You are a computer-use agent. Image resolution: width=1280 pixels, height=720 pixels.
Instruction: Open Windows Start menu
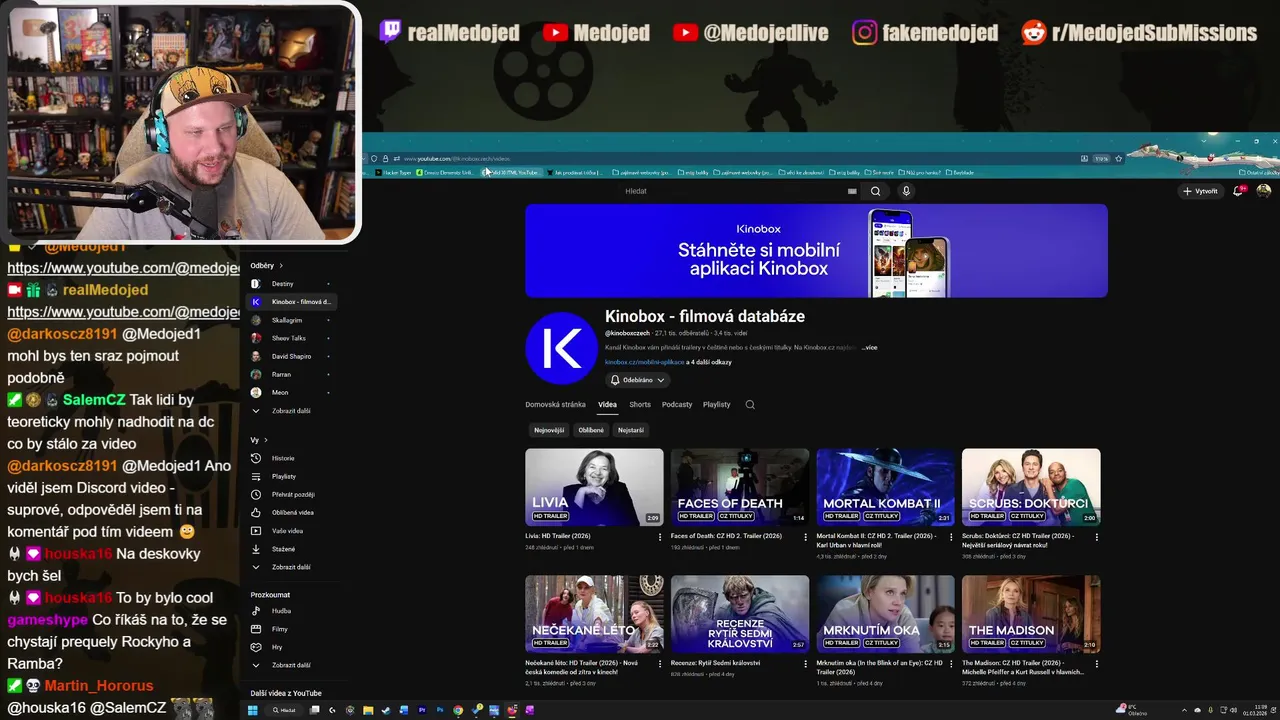click(253, 710)
